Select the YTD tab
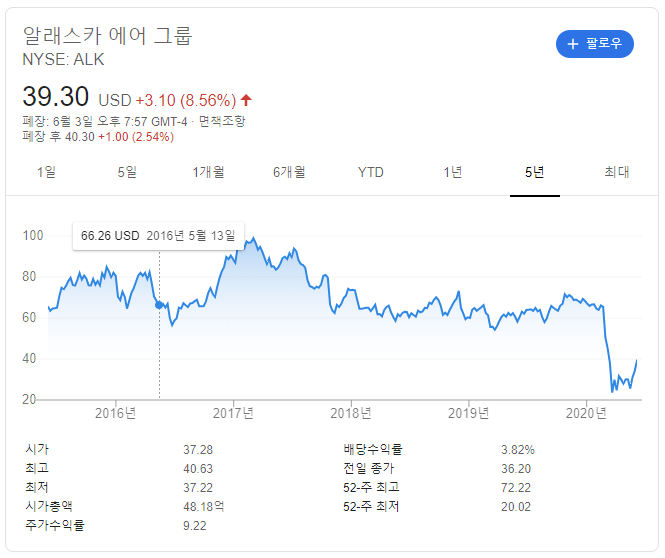Image resolution: width=665 pixels, height=558 pixels. pos(371,172)
